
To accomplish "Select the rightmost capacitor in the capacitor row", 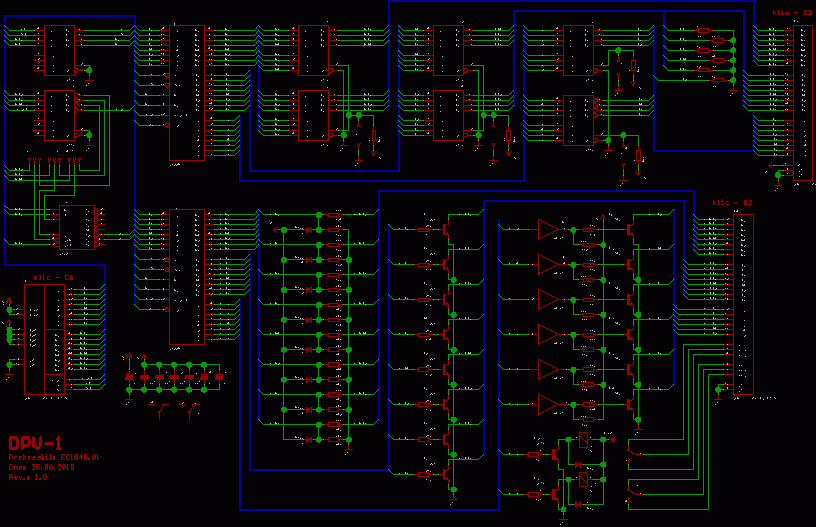I will click(x=219, y=376).
